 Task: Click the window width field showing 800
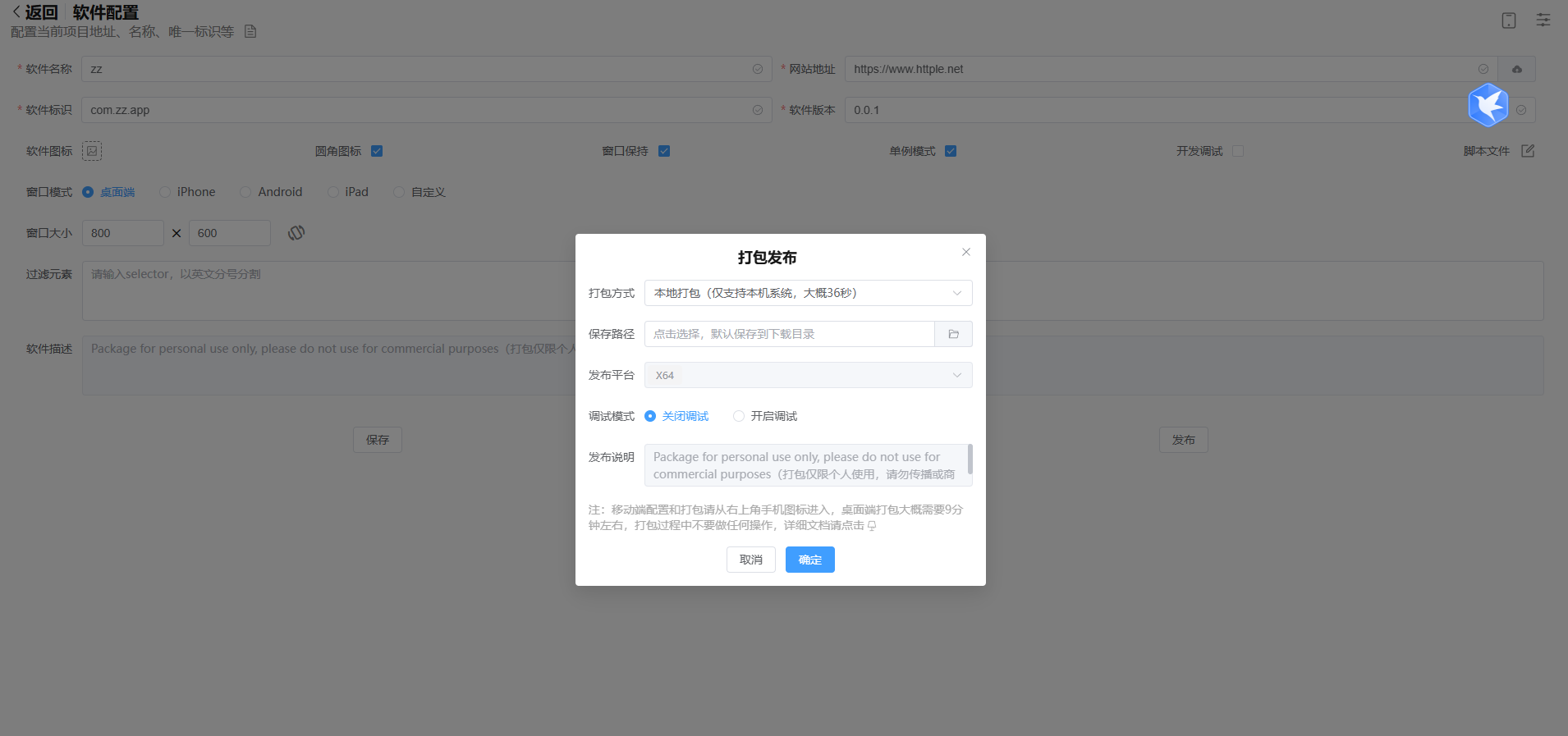[x=123, y=233]
